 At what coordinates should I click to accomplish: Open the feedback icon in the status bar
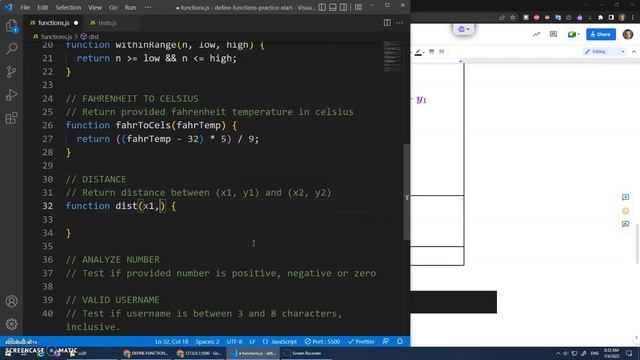(x=385, y=342)
